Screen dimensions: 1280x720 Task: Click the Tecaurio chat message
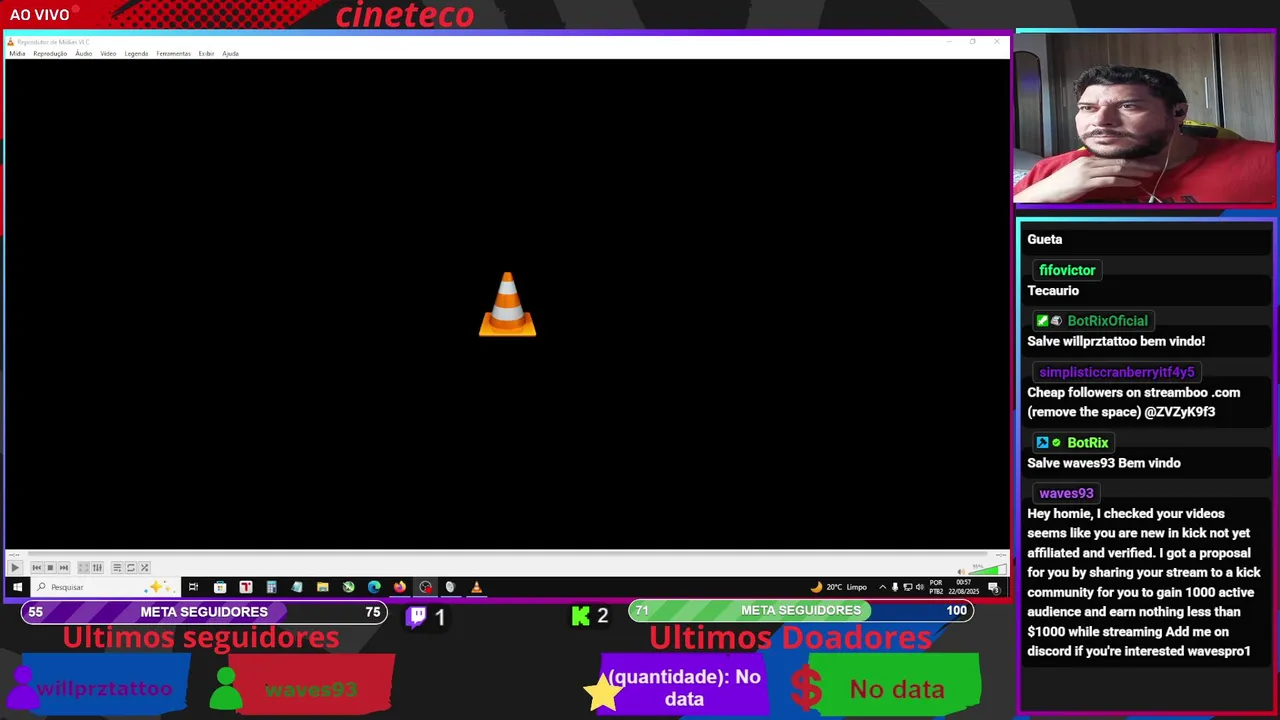coord(1053,291)
